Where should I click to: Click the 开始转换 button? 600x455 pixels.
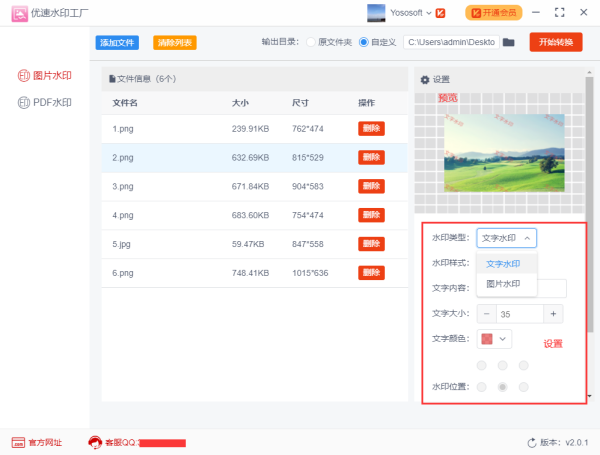[x=555, y=42]
